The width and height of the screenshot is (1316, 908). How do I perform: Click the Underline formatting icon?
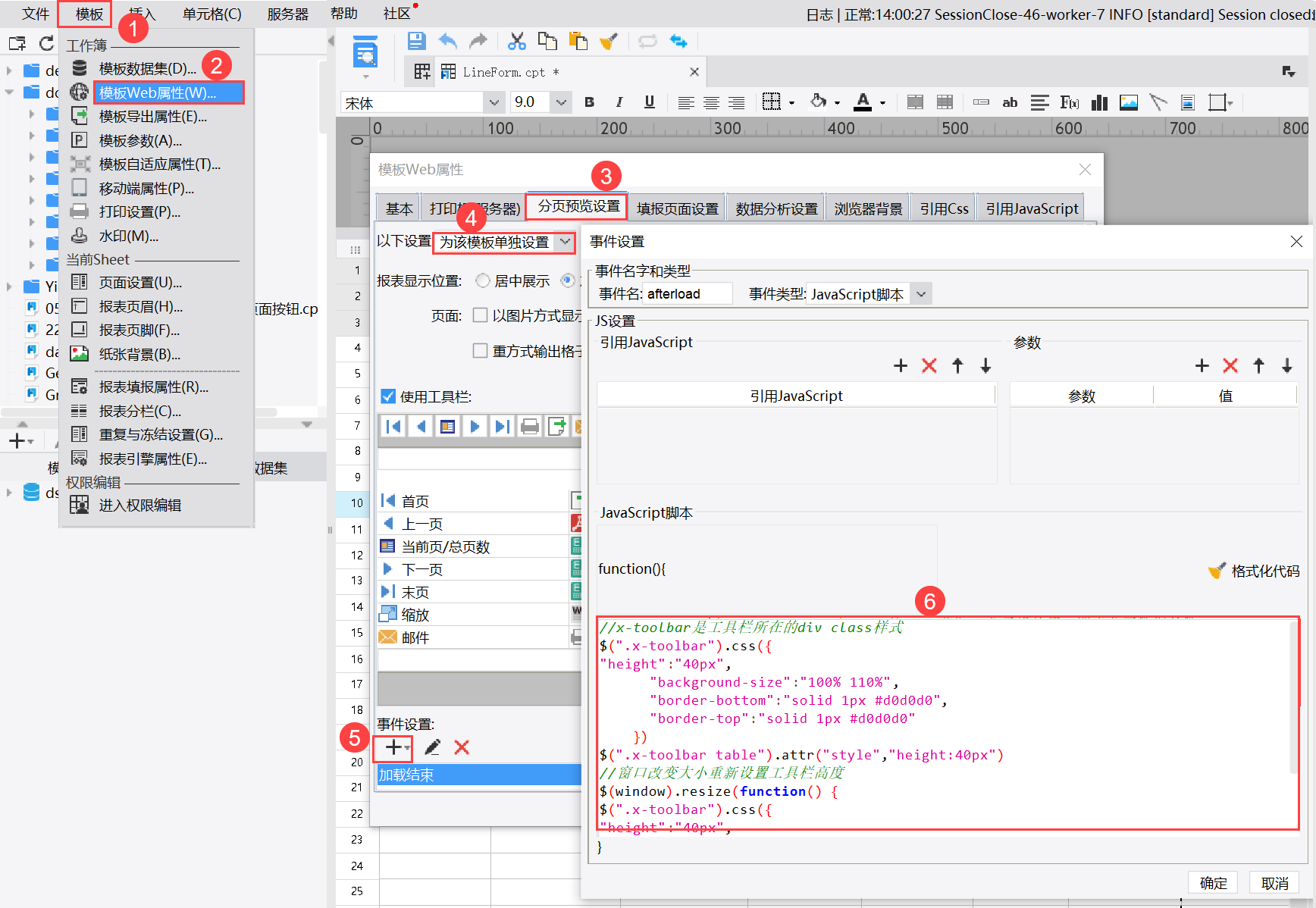click(x=649, y=102)
